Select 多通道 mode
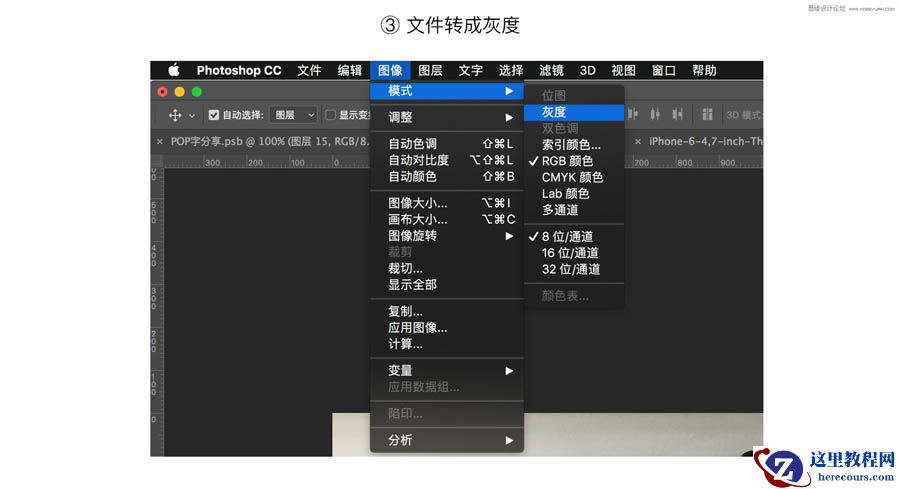The image size is (900, 489). (x=573, y=210)
